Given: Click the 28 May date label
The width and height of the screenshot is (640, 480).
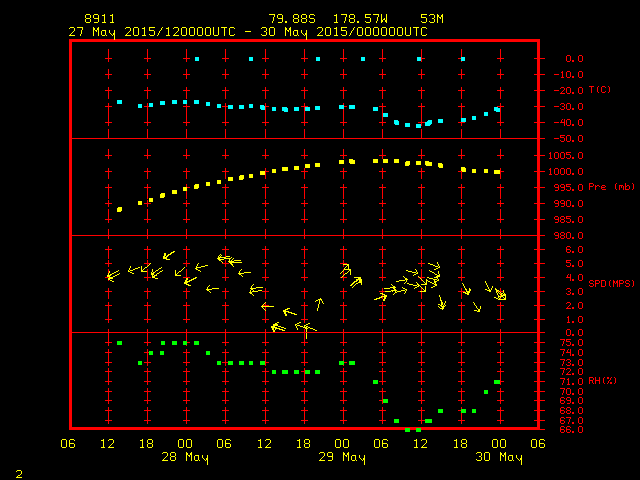Looking at the screenshot, I should pos(185,457).
